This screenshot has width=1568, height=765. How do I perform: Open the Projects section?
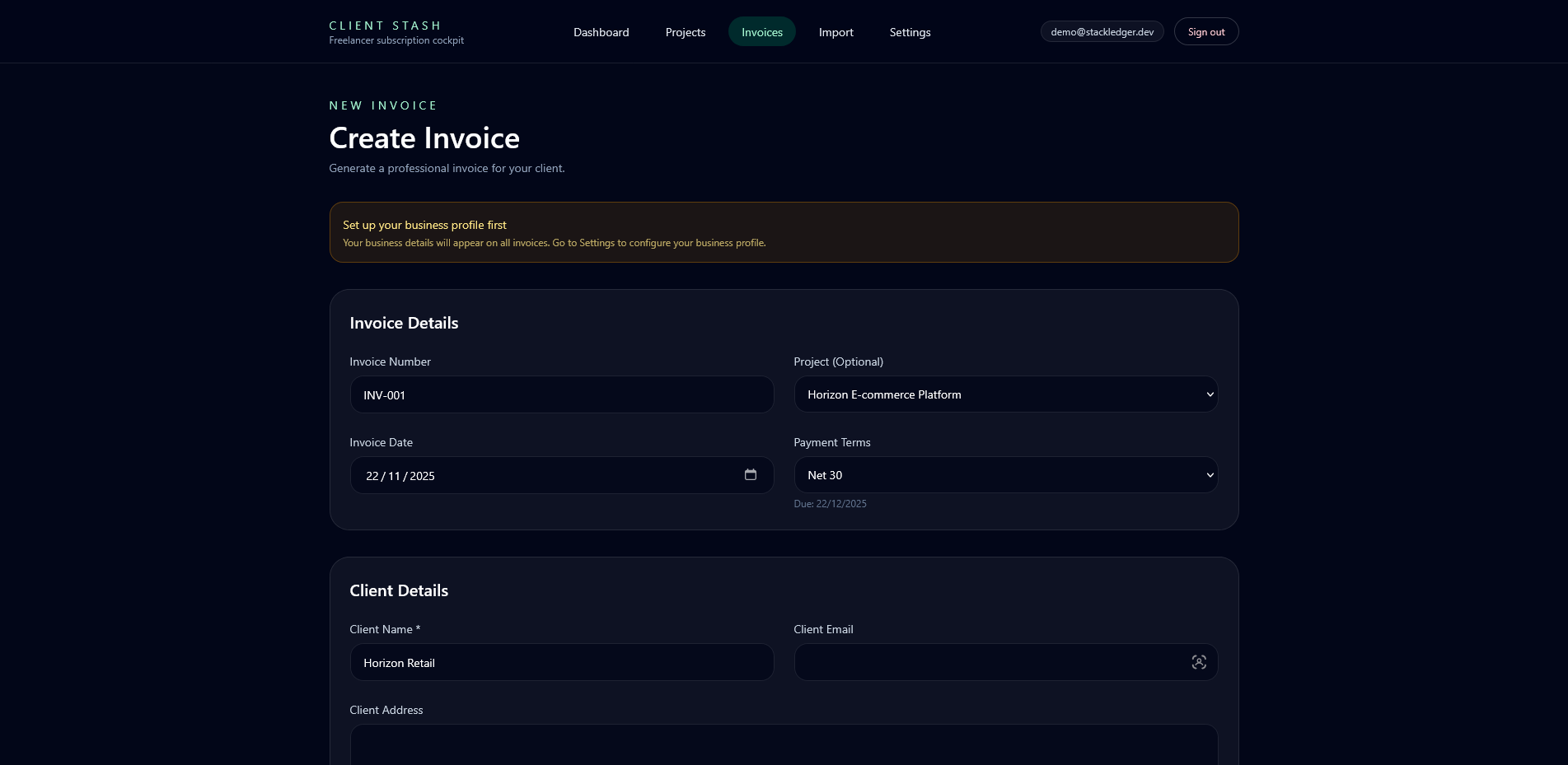[685, 32]
